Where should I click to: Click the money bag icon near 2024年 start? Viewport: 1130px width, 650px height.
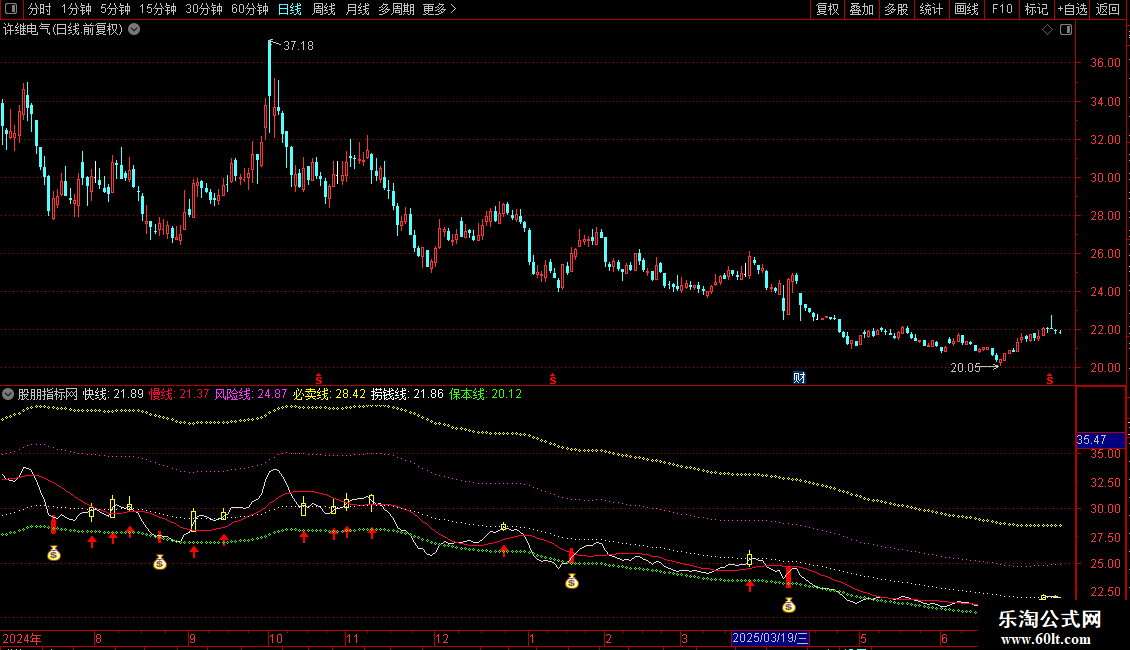coord(54,553)
